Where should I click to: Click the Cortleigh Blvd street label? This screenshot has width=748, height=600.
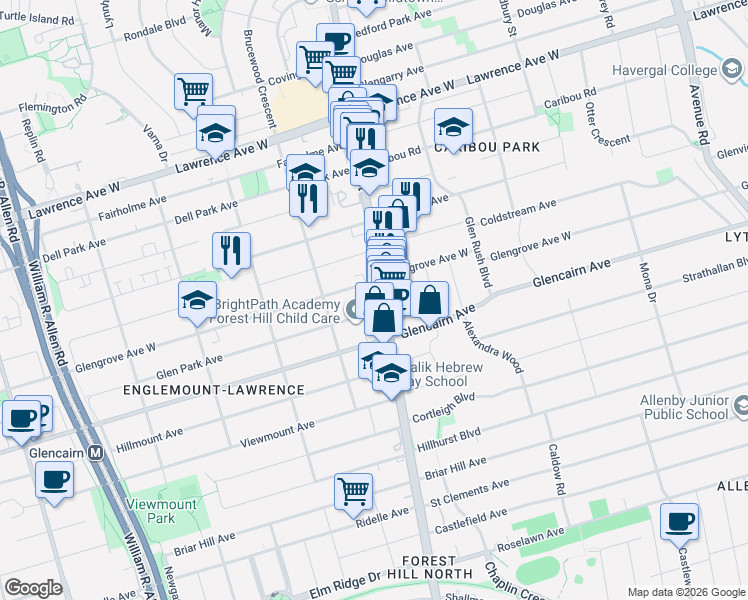(444, 407)
